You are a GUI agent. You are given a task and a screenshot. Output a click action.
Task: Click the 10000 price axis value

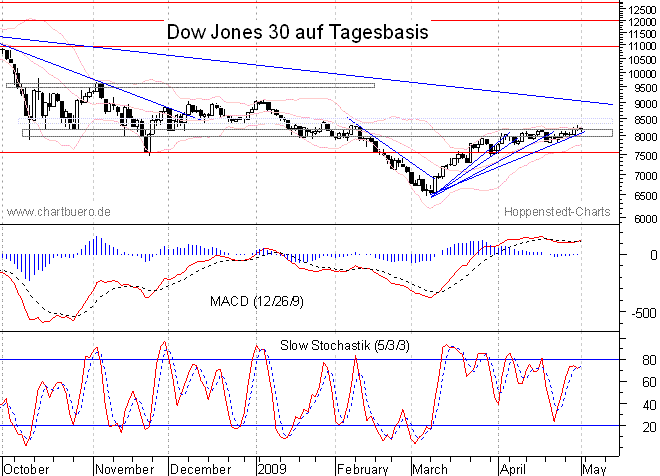[642, 74]
